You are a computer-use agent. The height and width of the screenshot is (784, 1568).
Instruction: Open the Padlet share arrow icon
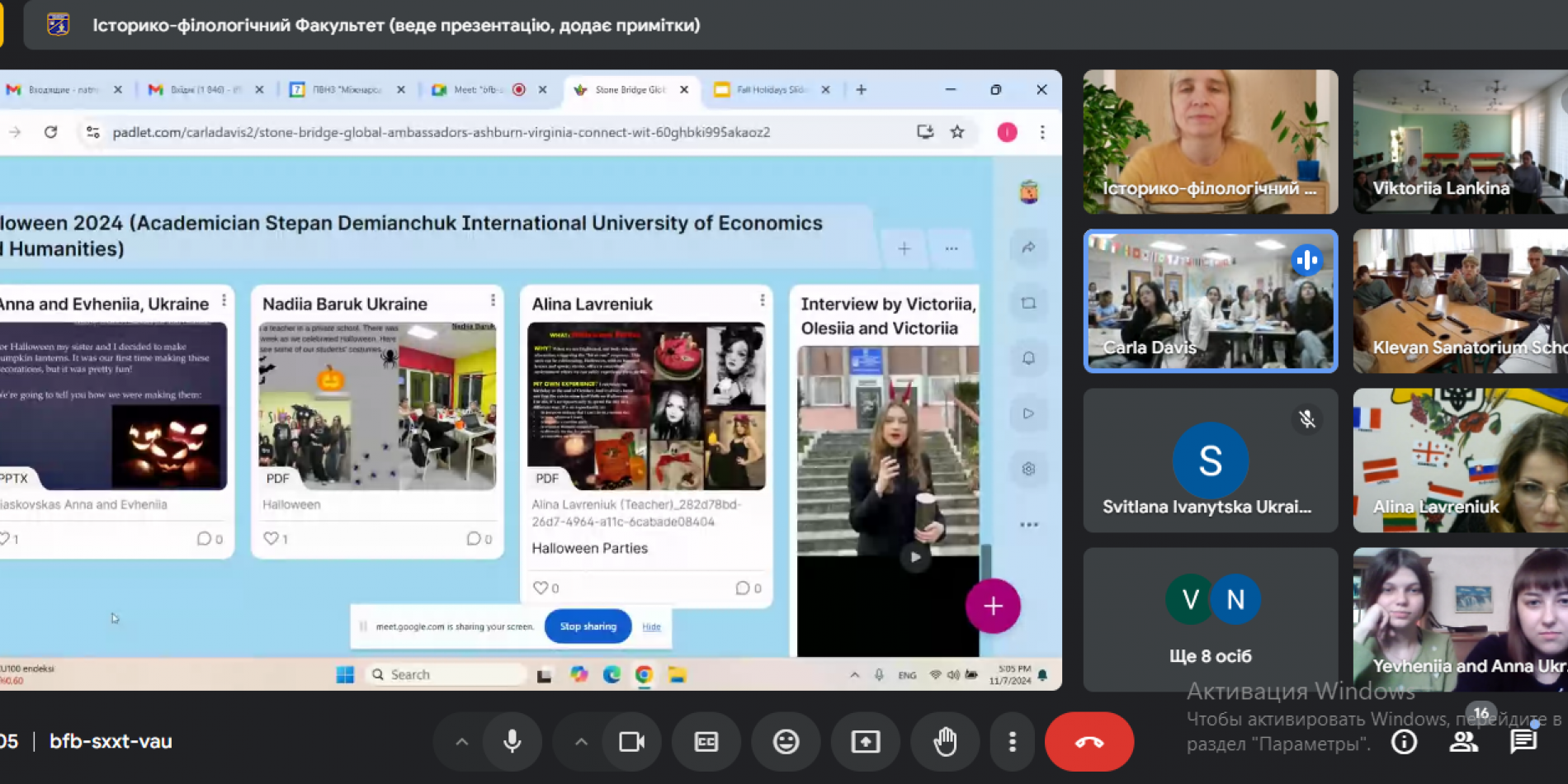coord(1028,248)
